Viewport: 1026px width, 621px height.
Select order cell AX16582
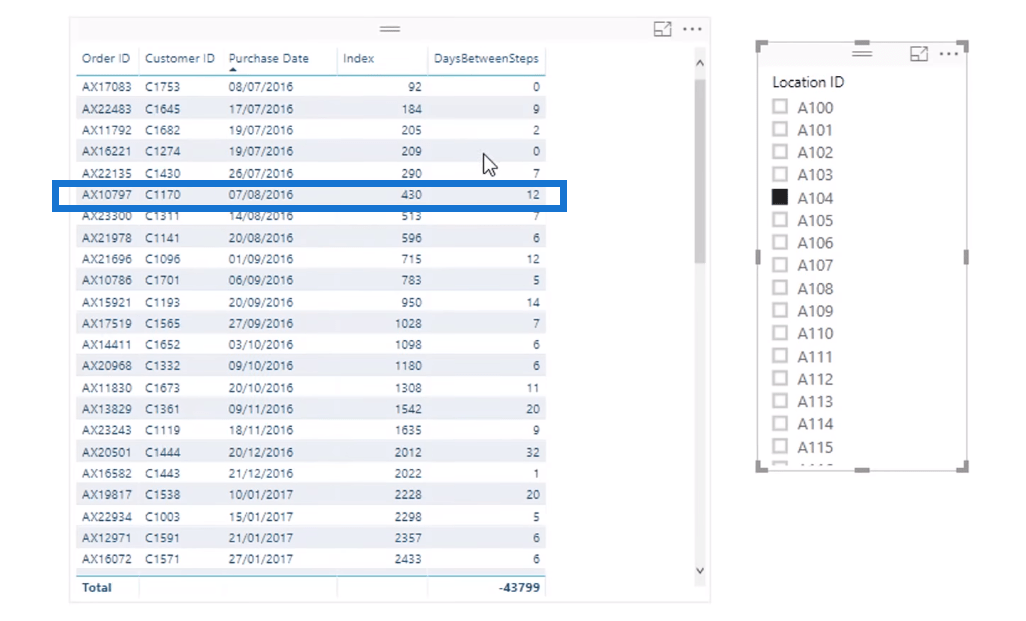106,473
